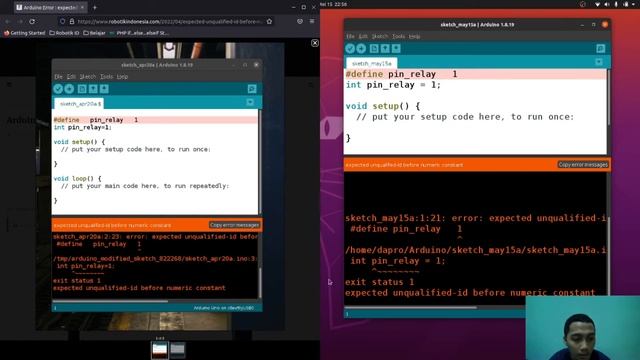Click 'exit status 1' in the sketch_may15a console
This screenshot has width=640, height=360.
tap(380, 282)
